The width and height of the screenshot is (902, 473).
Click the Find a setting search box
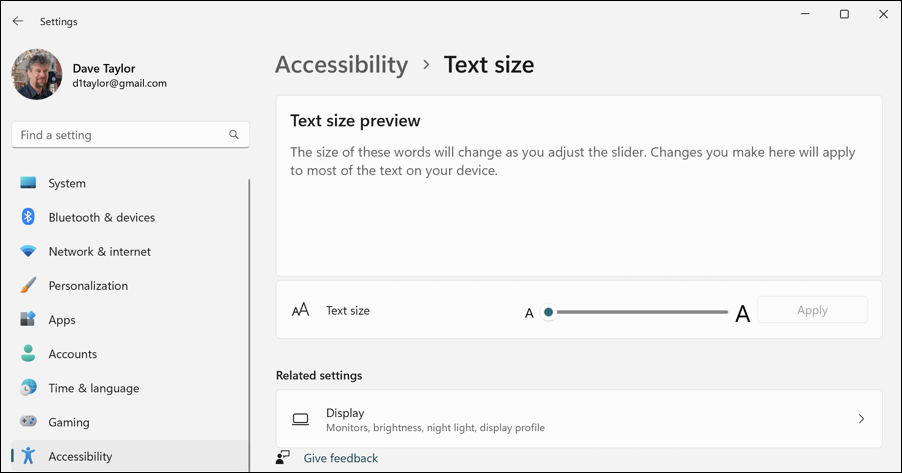click(x=131, y=135)
